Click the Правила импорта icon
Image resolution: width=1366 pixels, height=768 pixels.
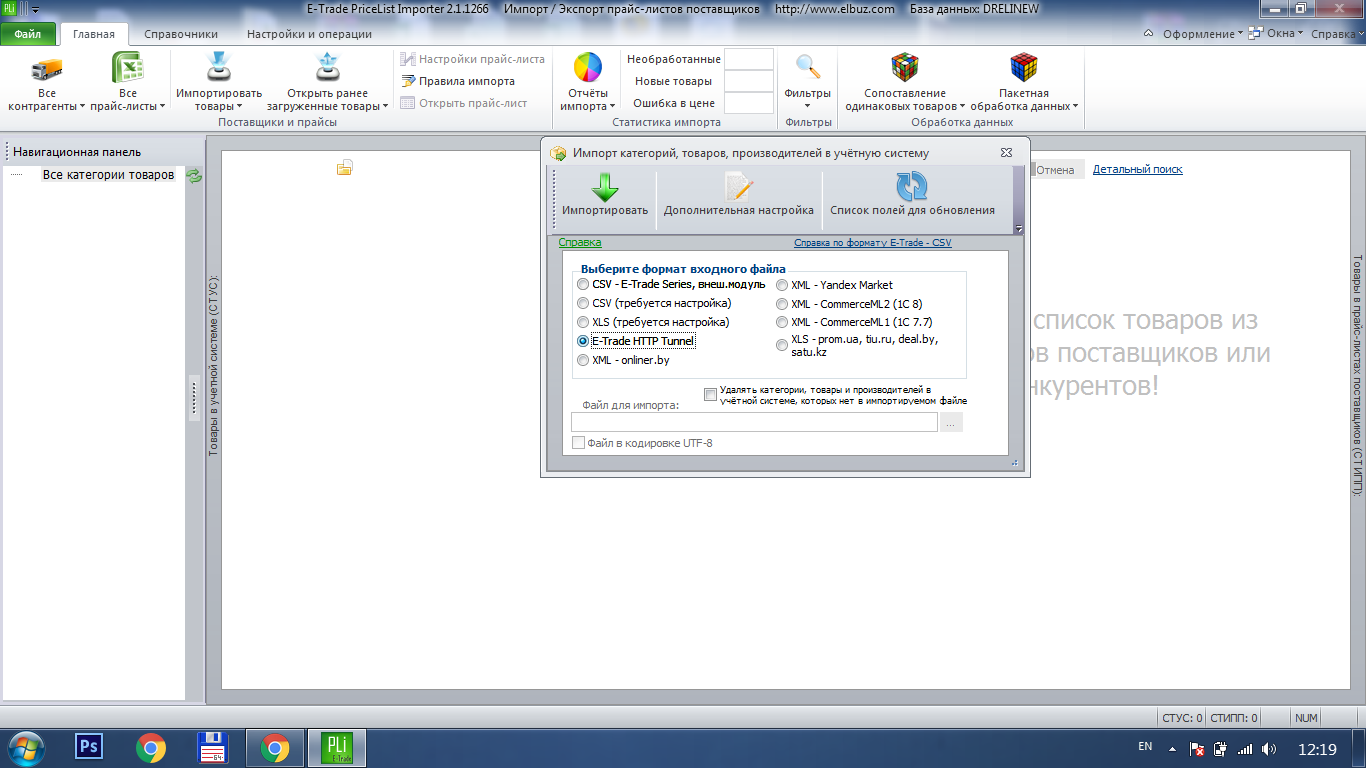(409, 81)
